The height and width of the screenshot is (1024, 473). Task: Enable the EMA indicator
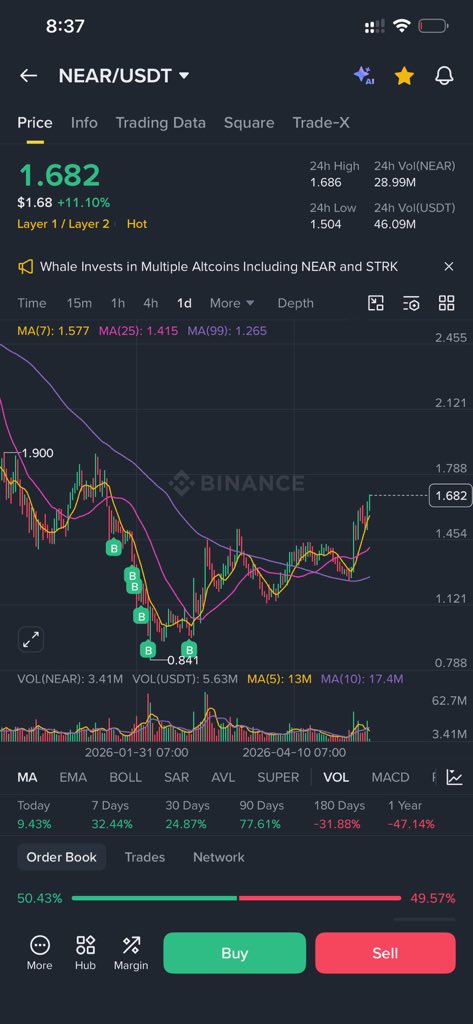[x=73, y=777]
